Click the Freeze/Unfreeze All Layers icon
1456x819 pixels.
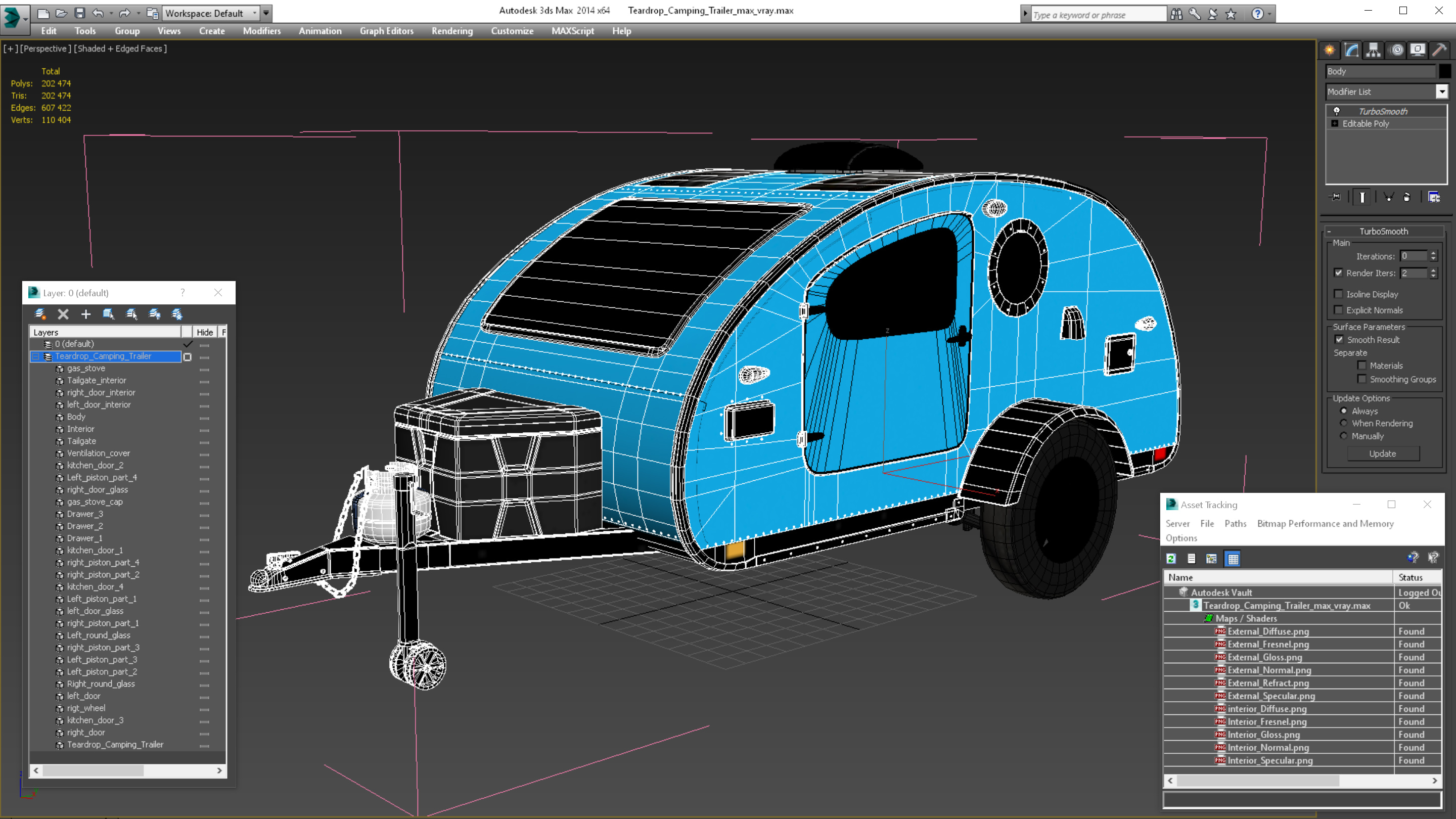click(x=177, y=314)
